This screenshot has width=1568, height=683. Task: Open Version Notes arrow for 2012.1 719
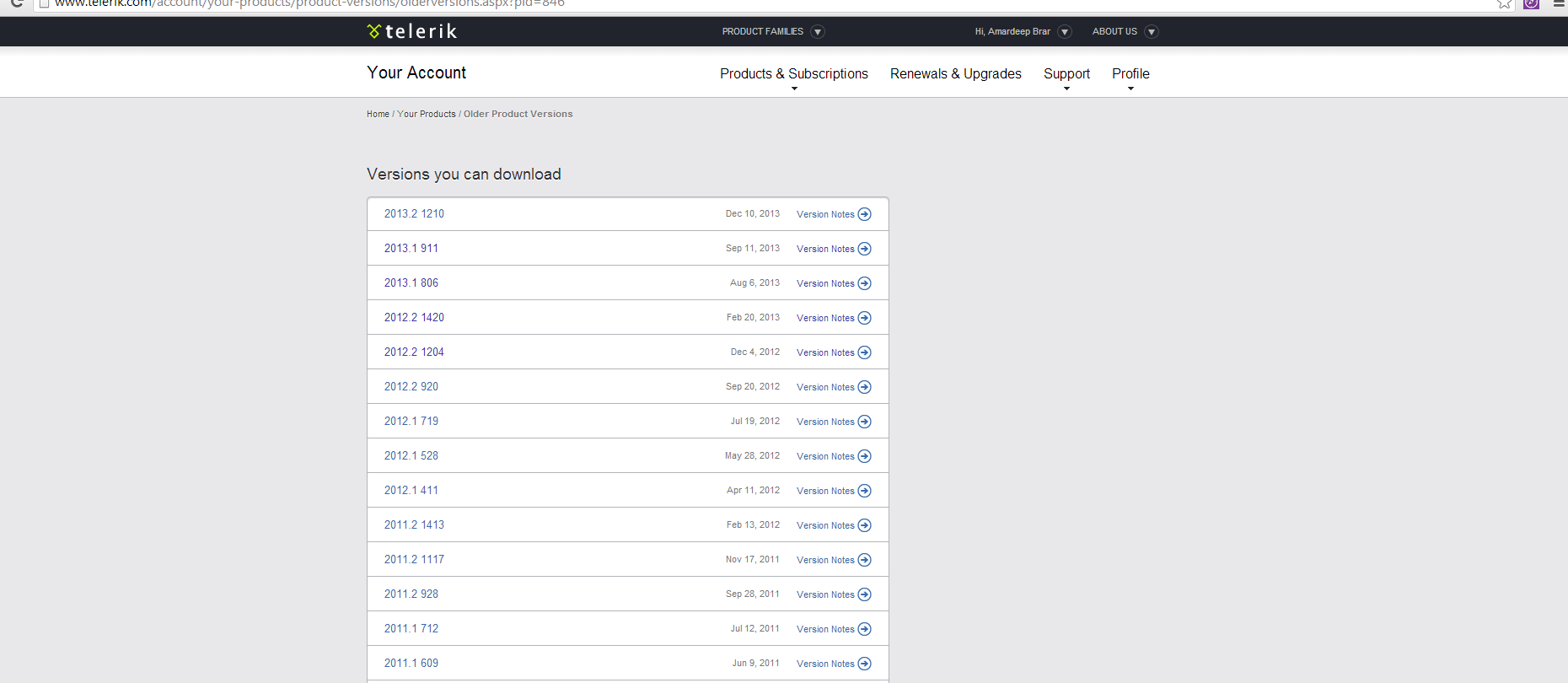click(864, 422)
